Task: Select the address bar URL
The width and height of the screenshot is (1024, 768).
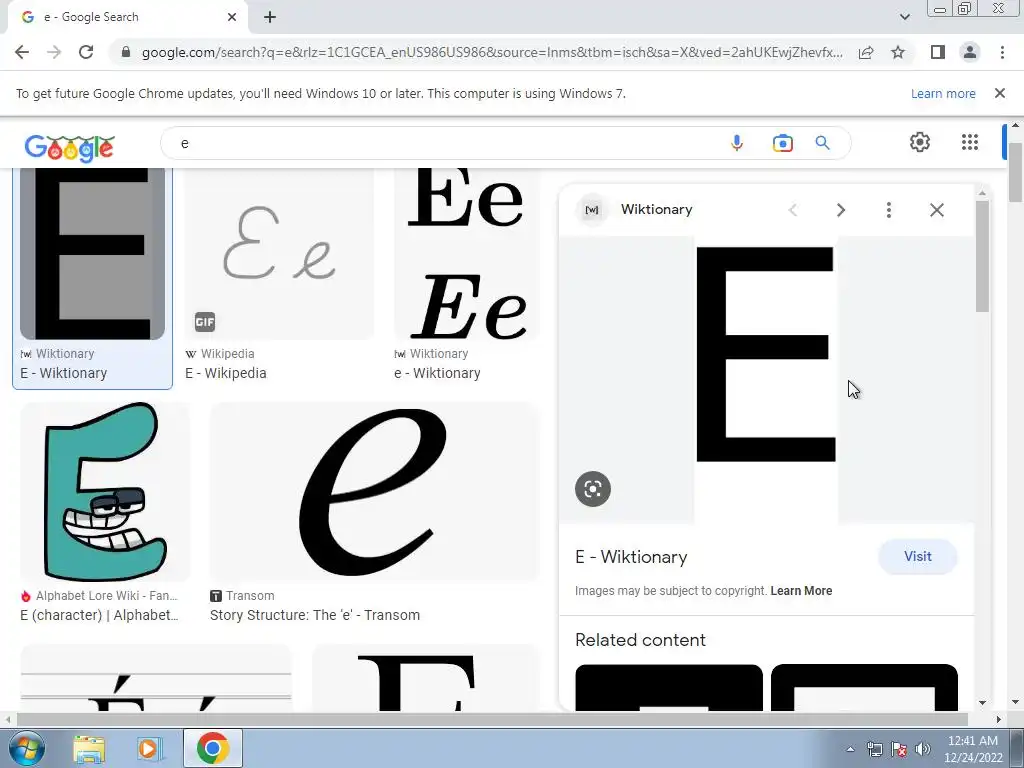Action: coord(492,52)
